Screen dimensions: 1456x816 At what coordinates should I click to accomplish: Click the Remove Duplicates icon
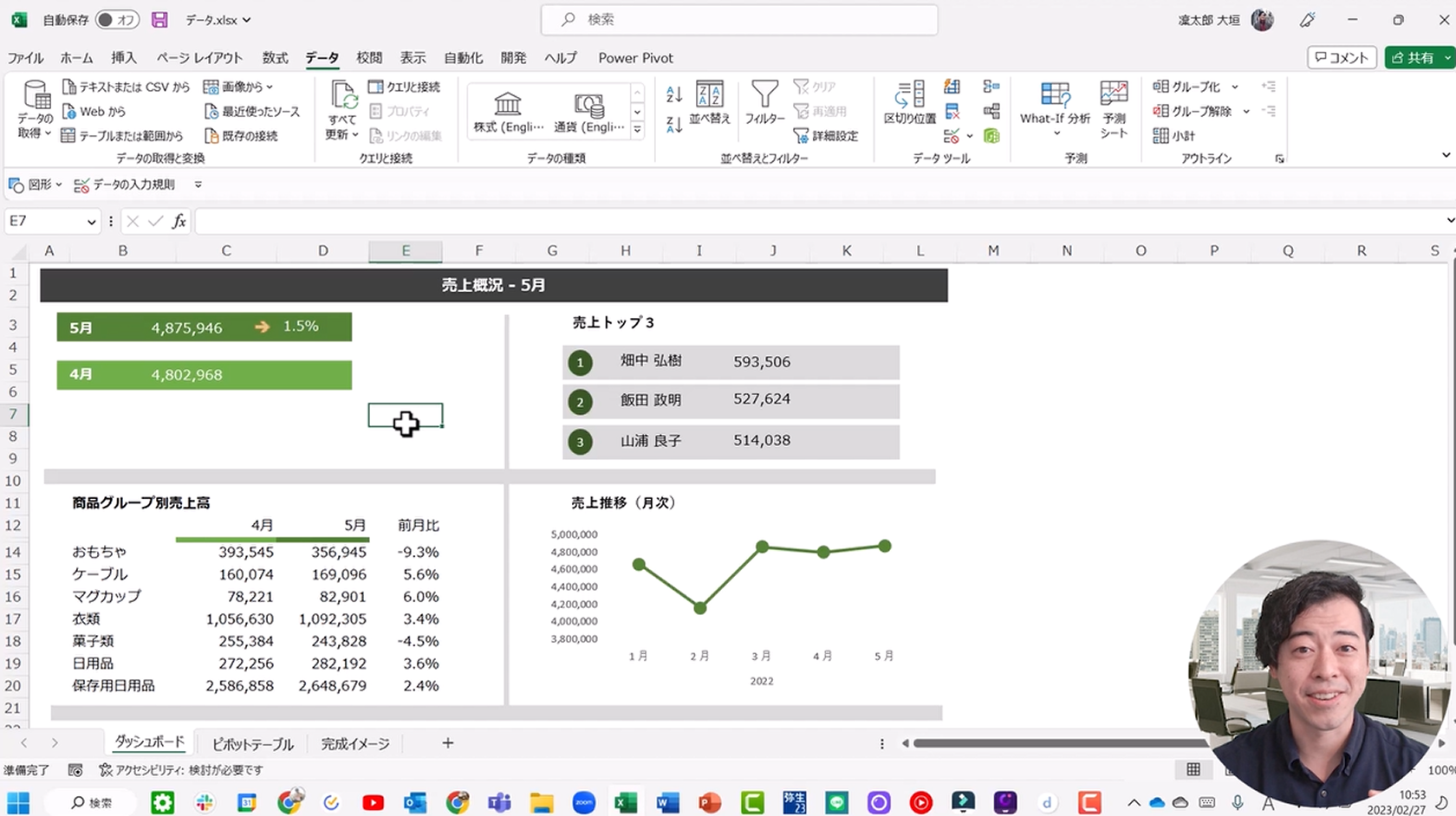pos(952,111)
